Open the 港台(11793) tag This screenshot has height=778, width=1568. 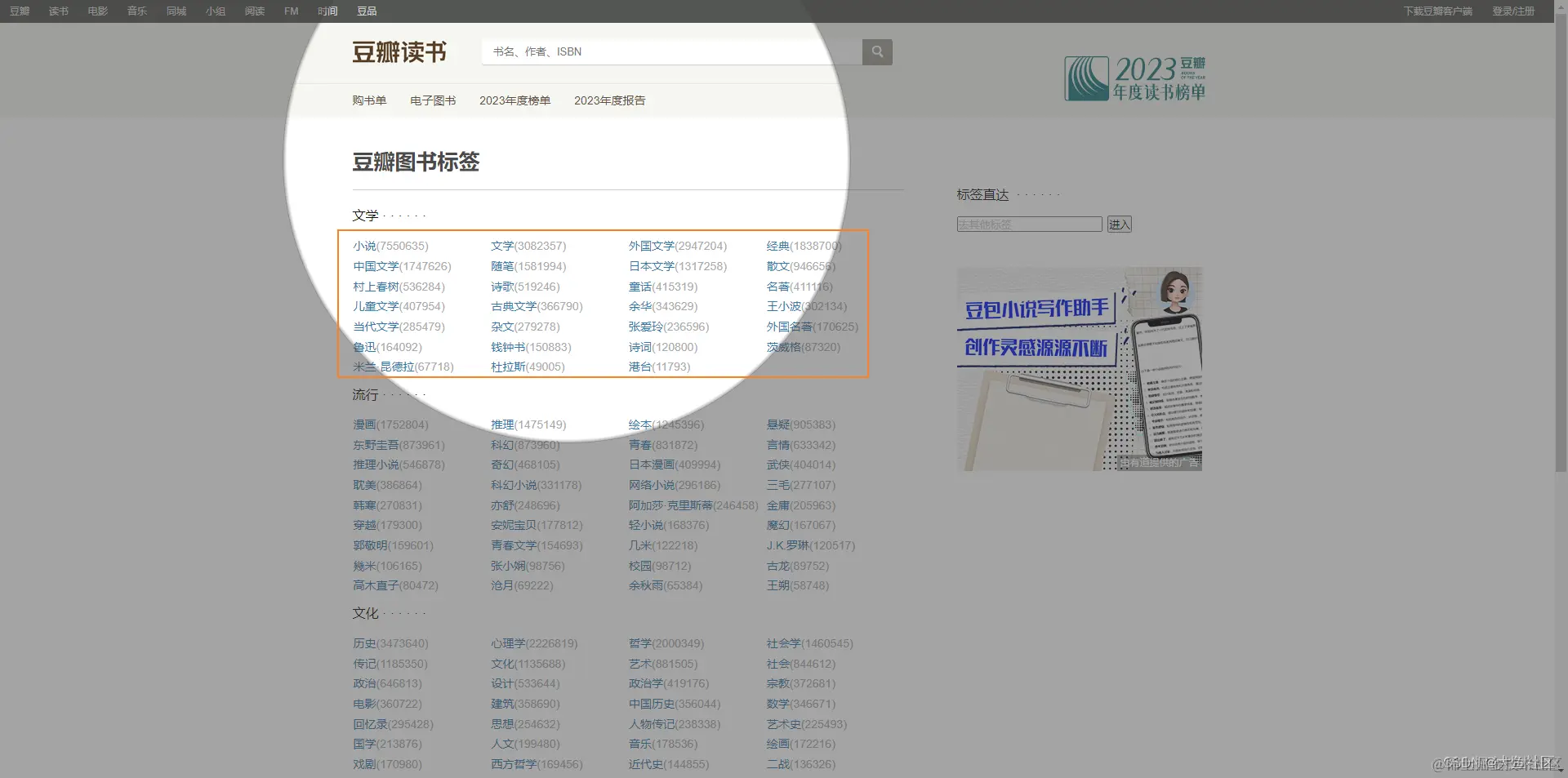(659, 367)
